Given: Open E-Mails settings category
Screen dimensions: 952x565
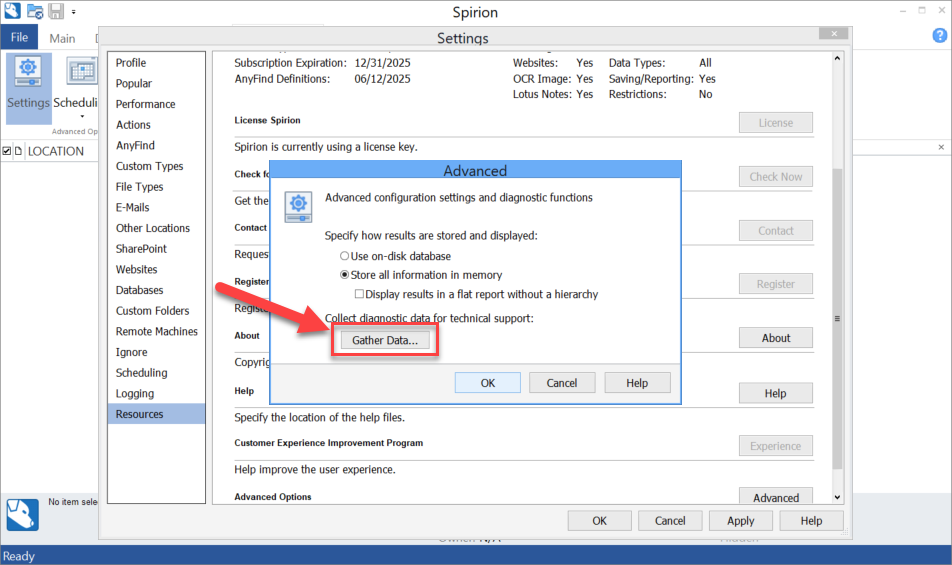Looking at the screenshot, I should (x=156, y=207).
